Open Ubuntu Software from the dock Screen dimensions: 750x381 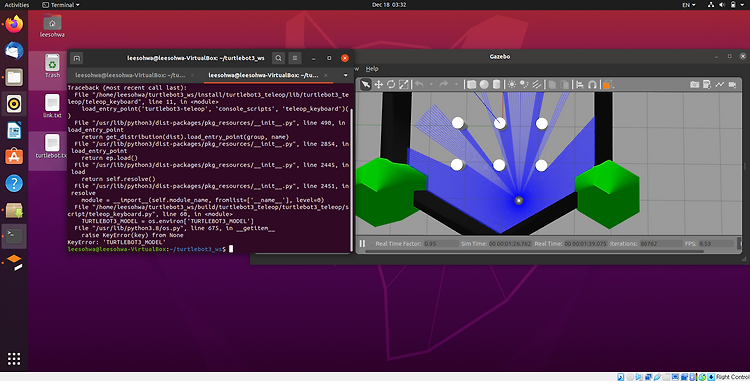pyautogui.click(x=14, y=157)
